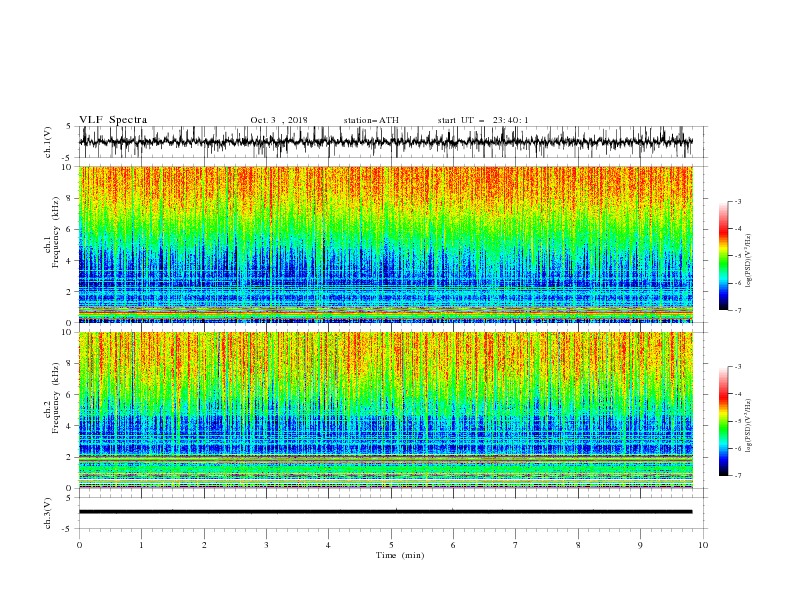Image resolution: width=792 pixels, height=612 pixels.
Task: Click time axis tick label "7"
Action: click(x=516, y=545)
